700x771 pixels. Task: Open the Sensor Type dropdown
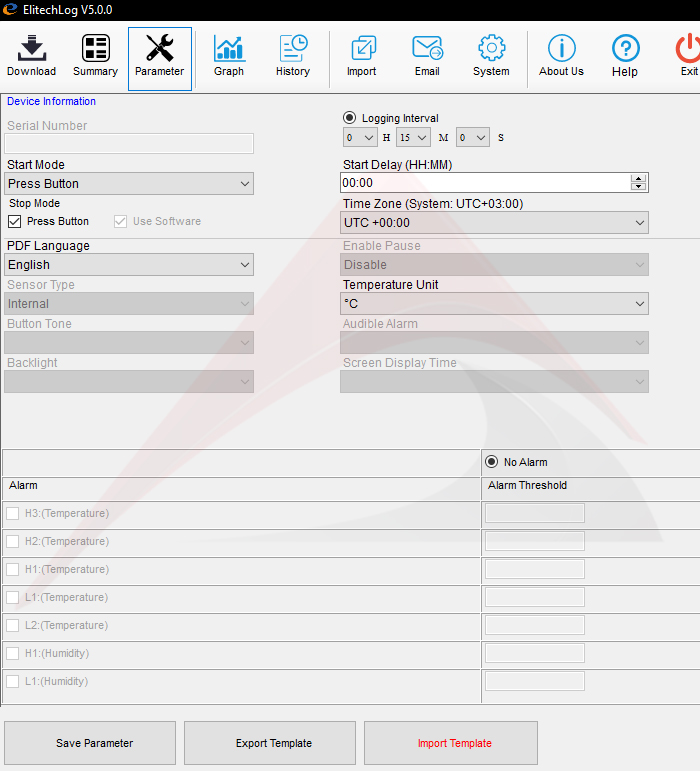pos(129,304)
